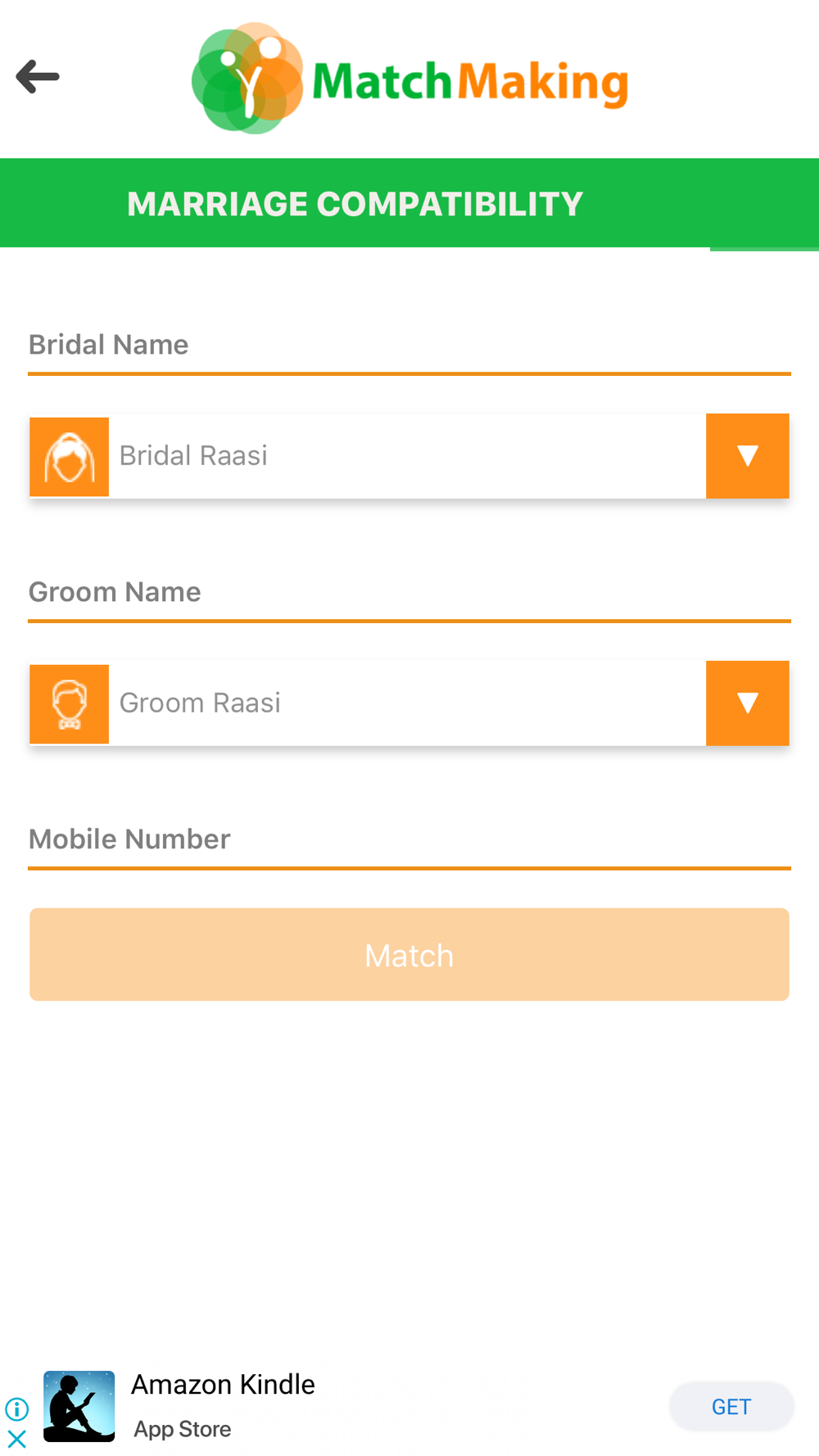Screen dimensions: 819x1456
Task: Open the Groom Raasi selection field
Action: click(x=407, y=703)
